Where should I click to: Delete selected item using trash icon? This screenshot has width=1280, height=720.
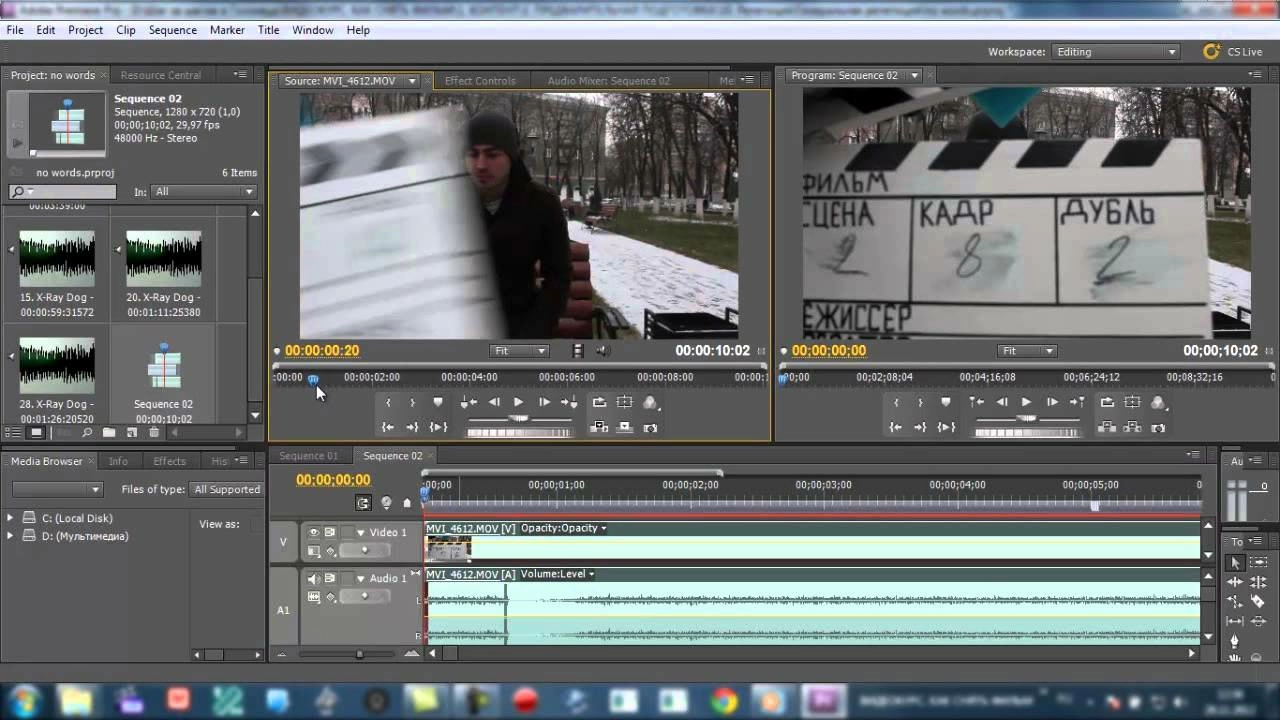(154, 432)
